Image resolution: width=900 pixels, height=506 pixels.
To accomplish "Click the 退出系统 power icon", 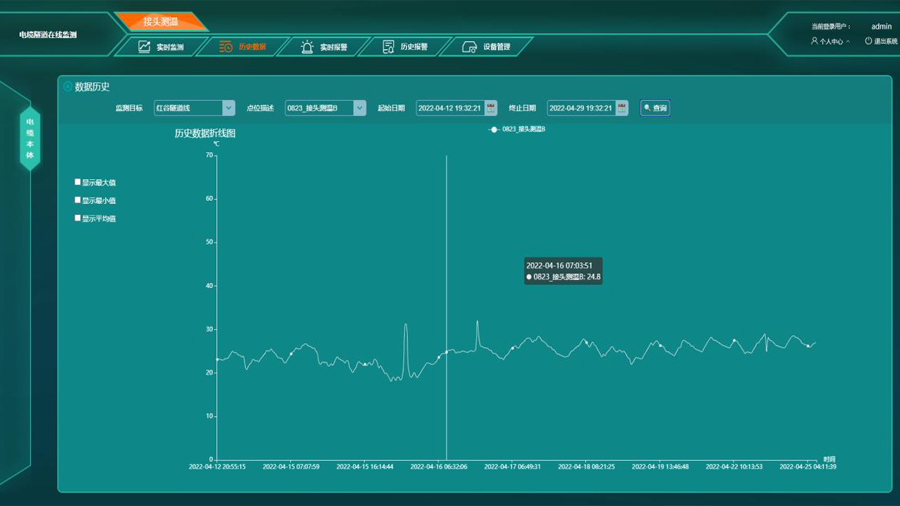I will click(868, 41).
